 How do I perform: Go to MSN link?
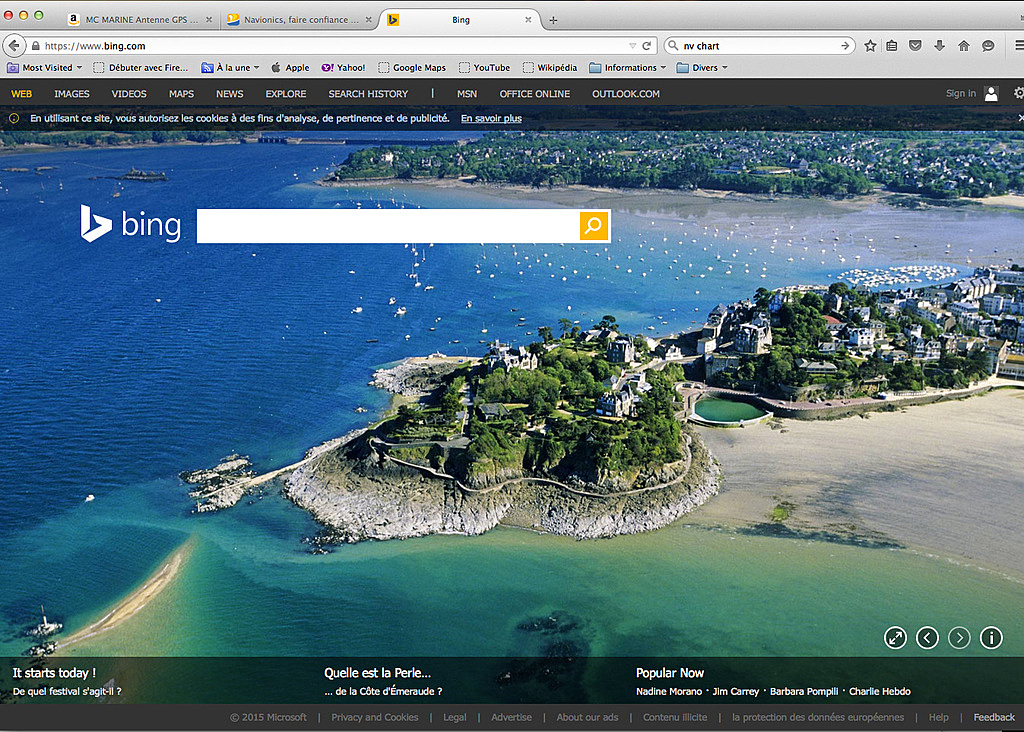[x=466, y=94]
